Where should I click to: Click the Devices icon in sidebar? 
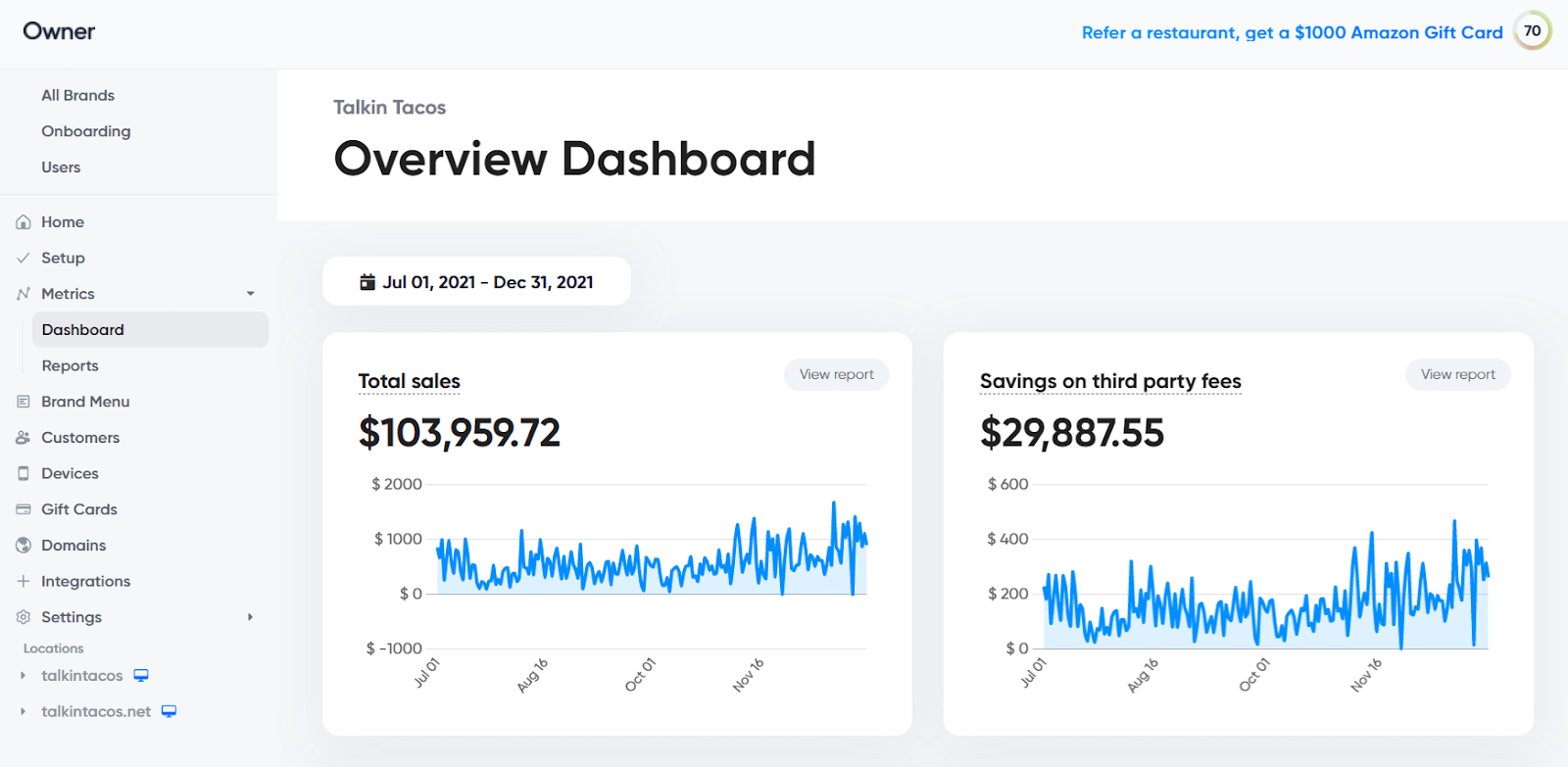24,473
